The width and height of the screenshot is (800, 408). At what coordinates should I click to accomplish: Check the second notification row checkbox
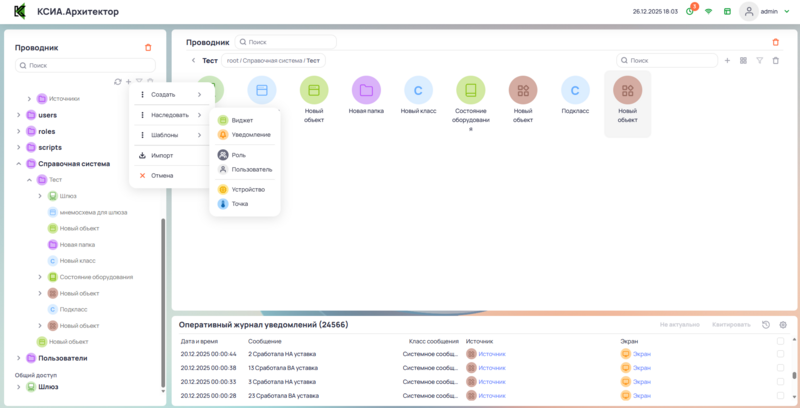point(780,367)
